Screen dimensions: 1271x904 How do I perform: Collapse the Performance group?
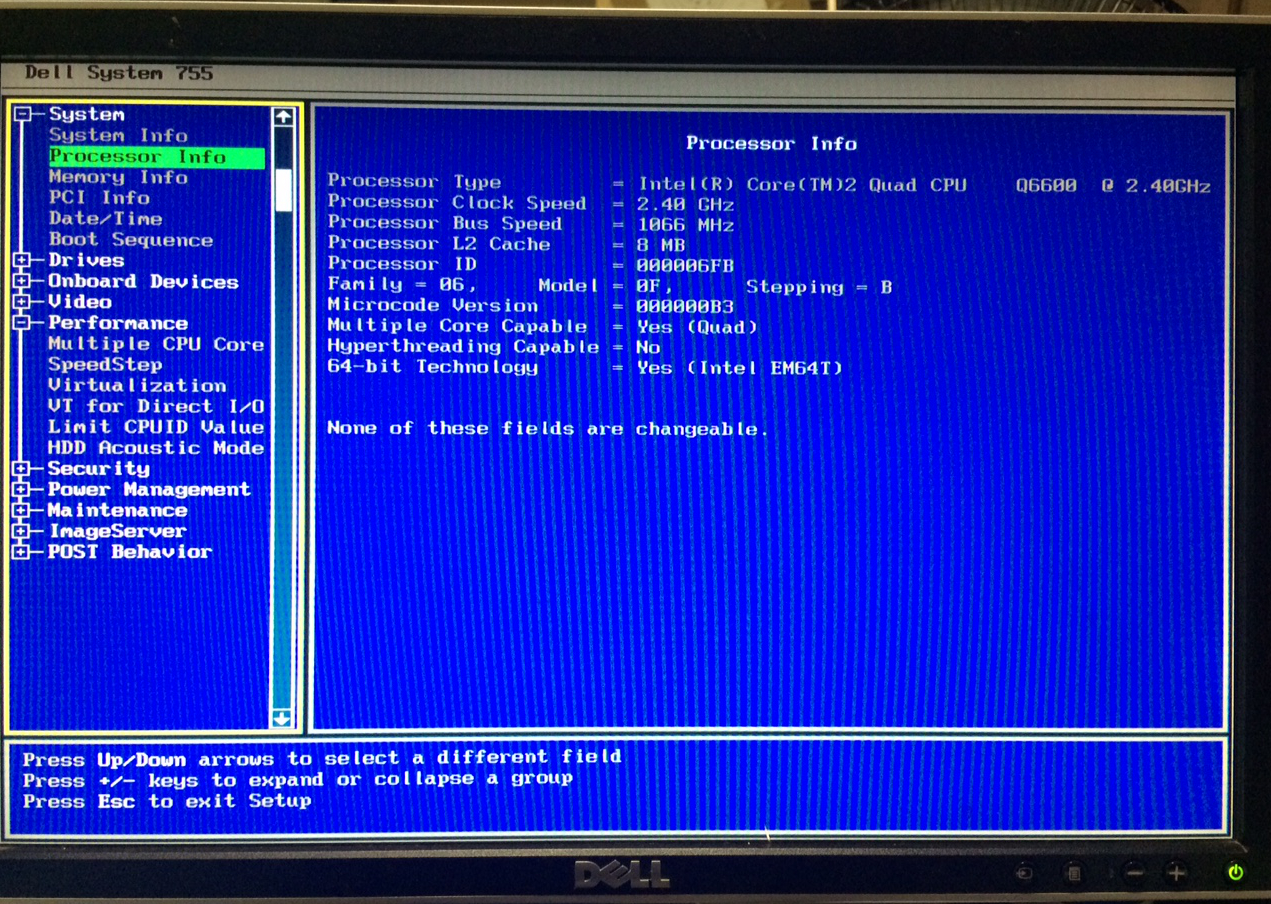point(22,323)
